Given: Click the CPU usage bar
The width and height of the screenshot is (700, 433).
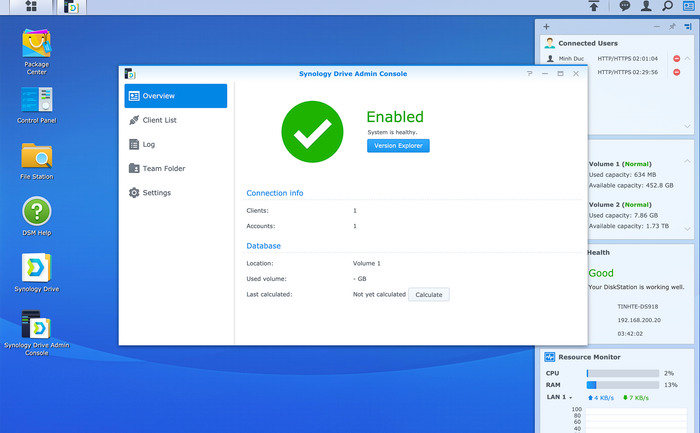Looking at the screenshot, I should point(623,373).
